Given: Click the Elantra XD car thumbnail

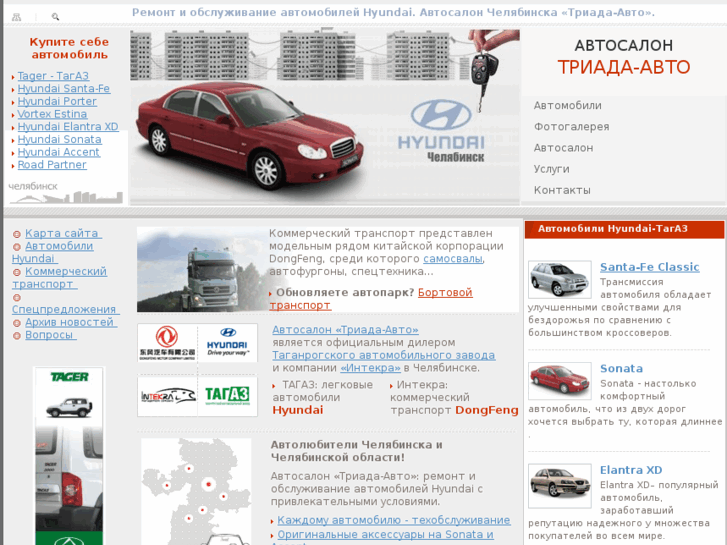Looking at the screenshot, I should pos(560,485).
